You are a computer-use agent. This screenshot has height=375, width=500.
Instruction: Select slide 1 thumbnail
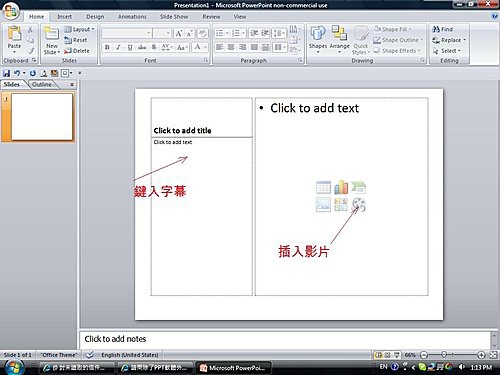click(42, 117)
